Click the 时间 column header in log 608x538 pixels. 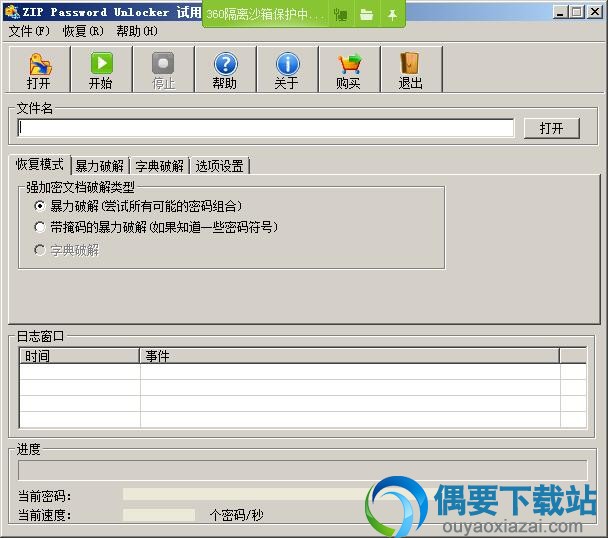point(79,356)
